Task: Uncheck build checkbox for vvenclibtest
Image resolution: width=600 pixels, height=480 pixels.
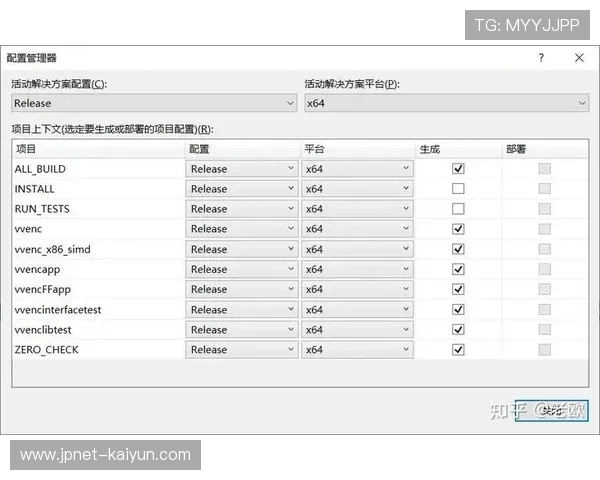Action: point(458,330)
